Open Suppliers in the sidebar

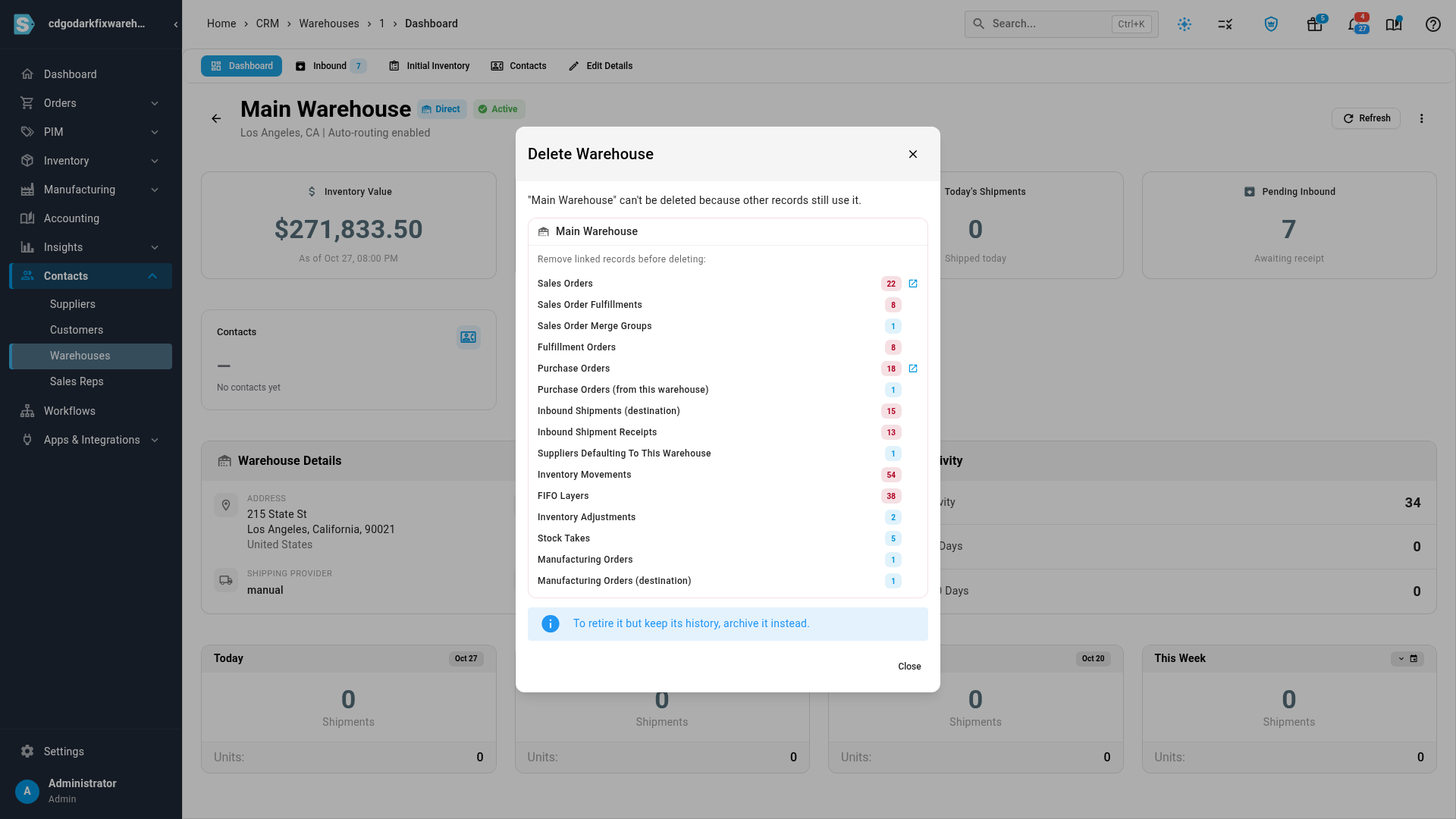tap(73, 304)
